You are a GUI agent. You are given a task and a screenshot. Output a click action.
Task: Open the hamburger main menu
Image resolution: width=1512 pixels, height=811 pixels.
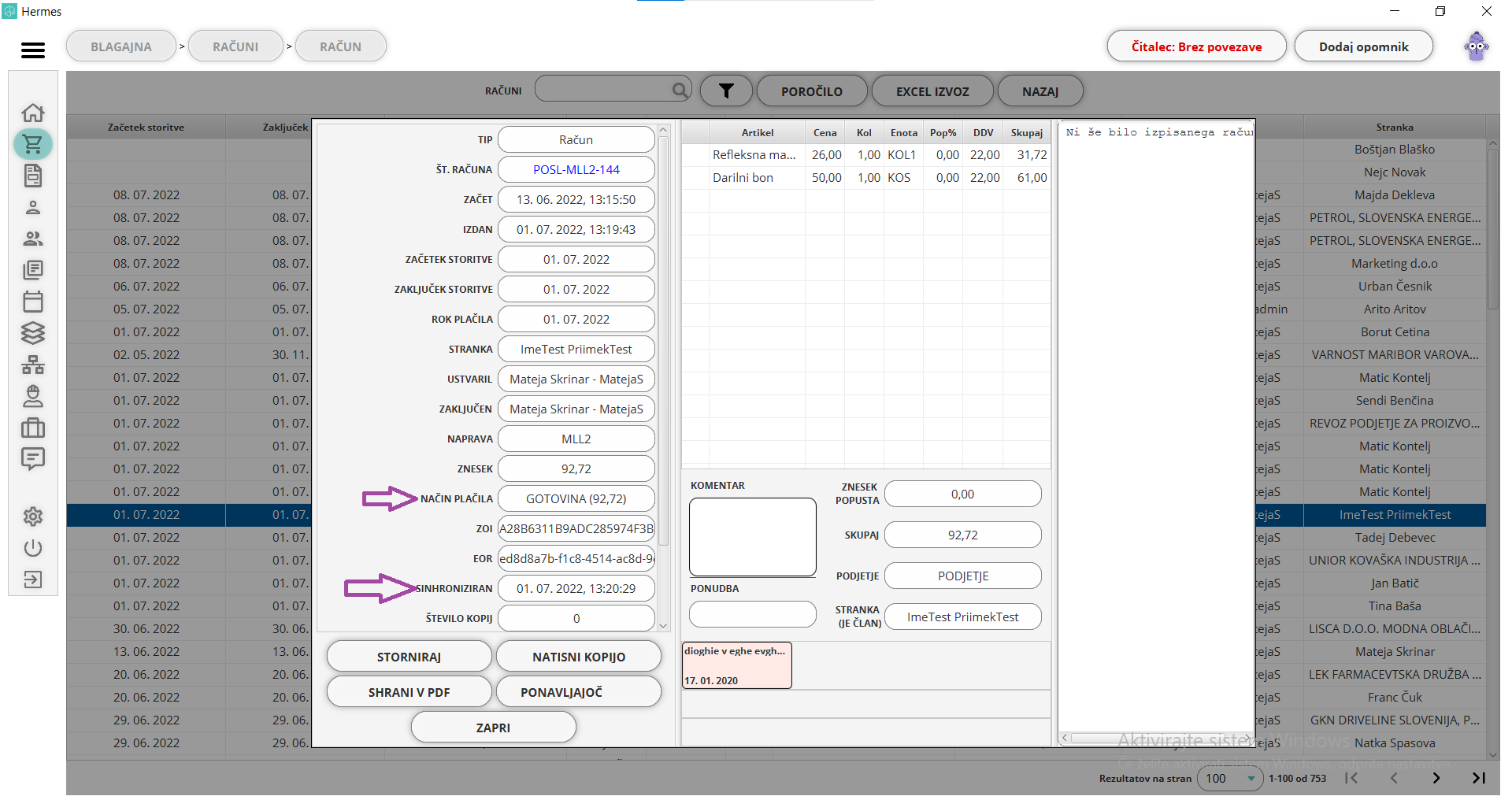32,50
